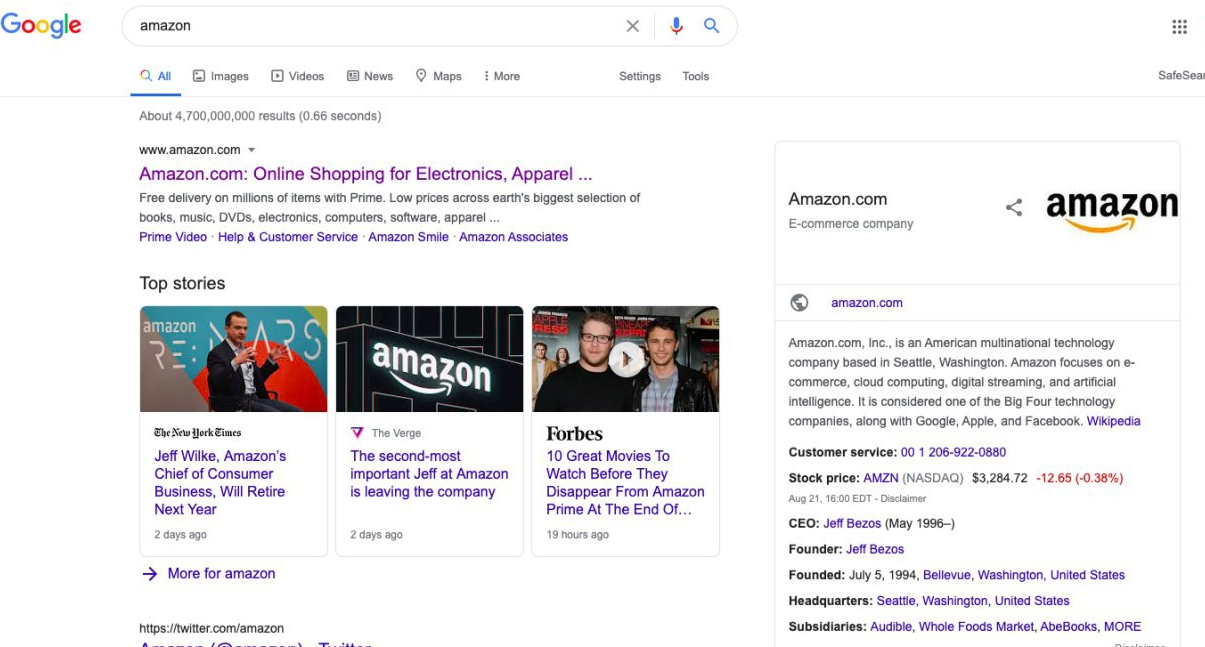Click into the amazon search input field
The height and width of the screenshot is (647, 1205).
click(x=375, y=26)
